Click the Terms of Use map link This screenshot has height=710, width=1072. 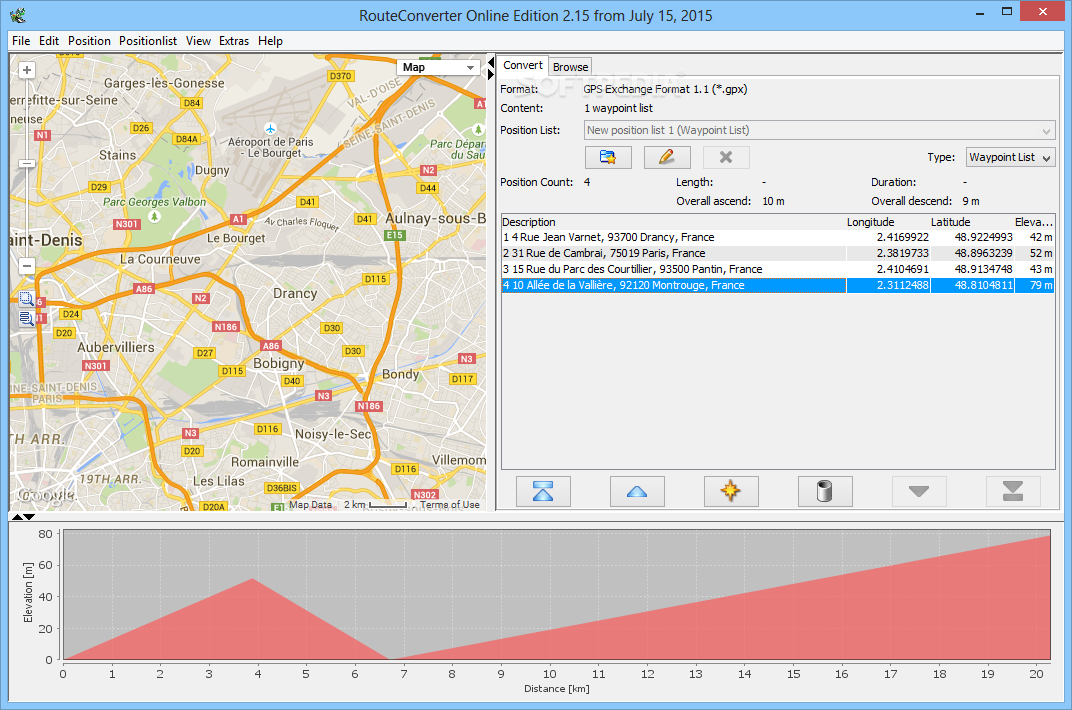pos(449,505)
